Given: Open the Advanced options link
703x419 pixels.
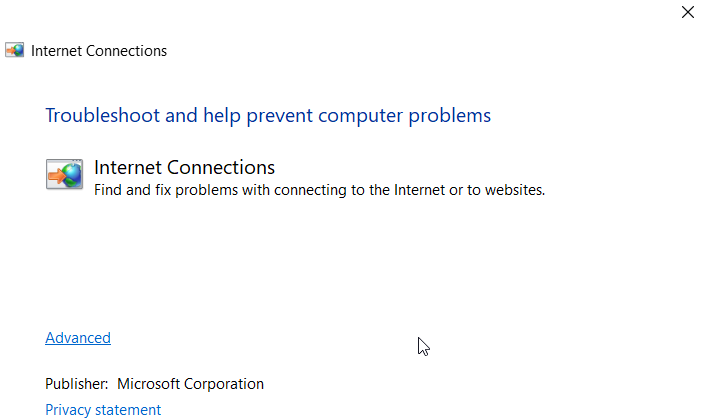Looking at the screenshot, I should (78, 338).
